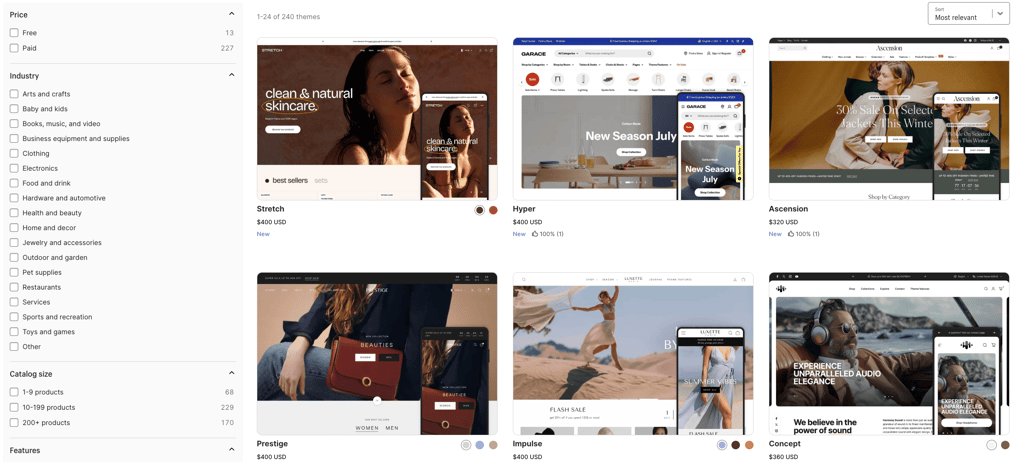The height and width of the screenshot is (462, 1024).
Task: Open the Prestige theme preview thumbnail
Action: [x=377, y=354]
